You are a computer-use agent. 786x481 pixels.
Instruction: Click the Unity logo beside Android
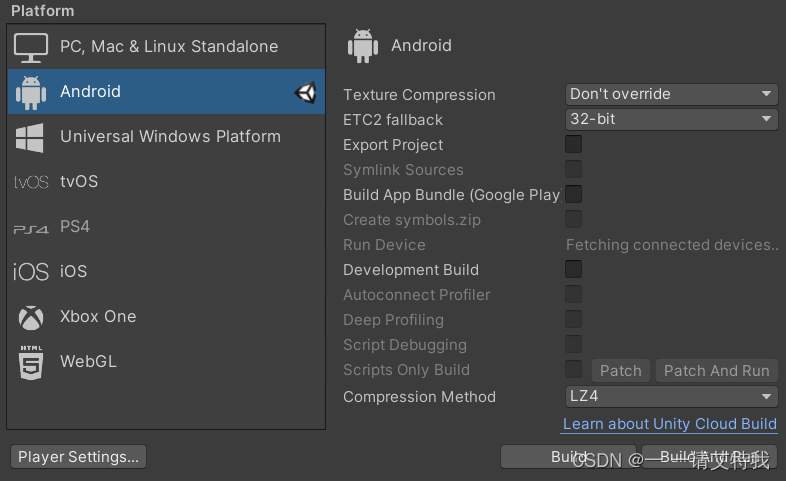click(x=305, y=93)
